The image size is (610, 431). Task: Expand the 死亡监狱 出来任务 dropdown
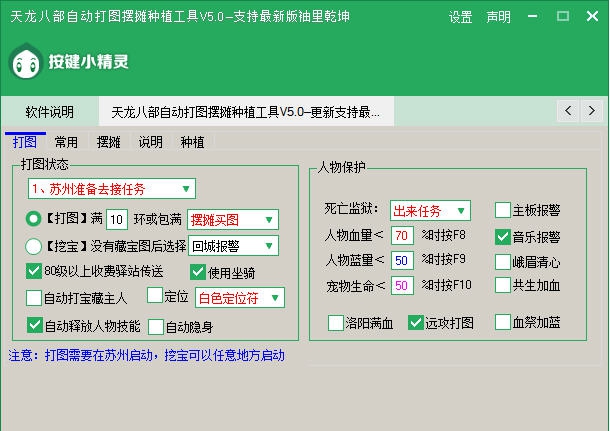click(x=430, y=211)
